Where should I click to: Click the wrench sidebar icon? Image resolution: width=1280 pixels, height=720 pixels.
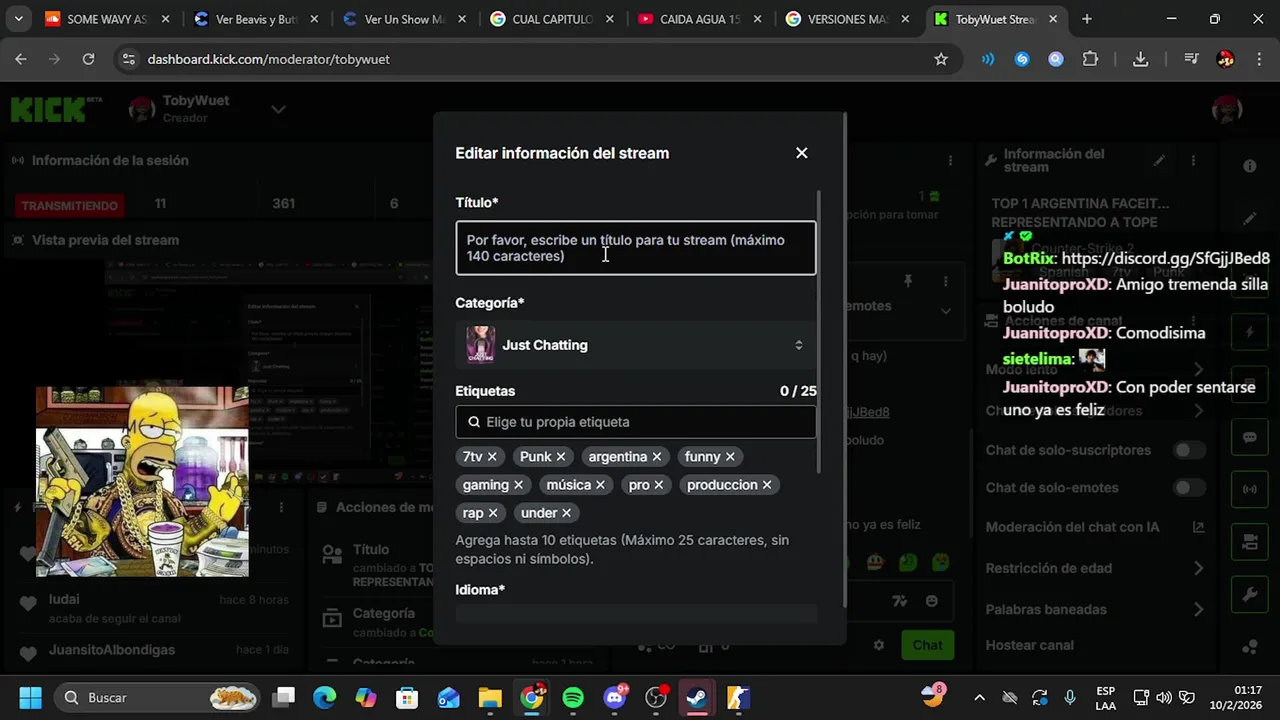coord(1250,594)
